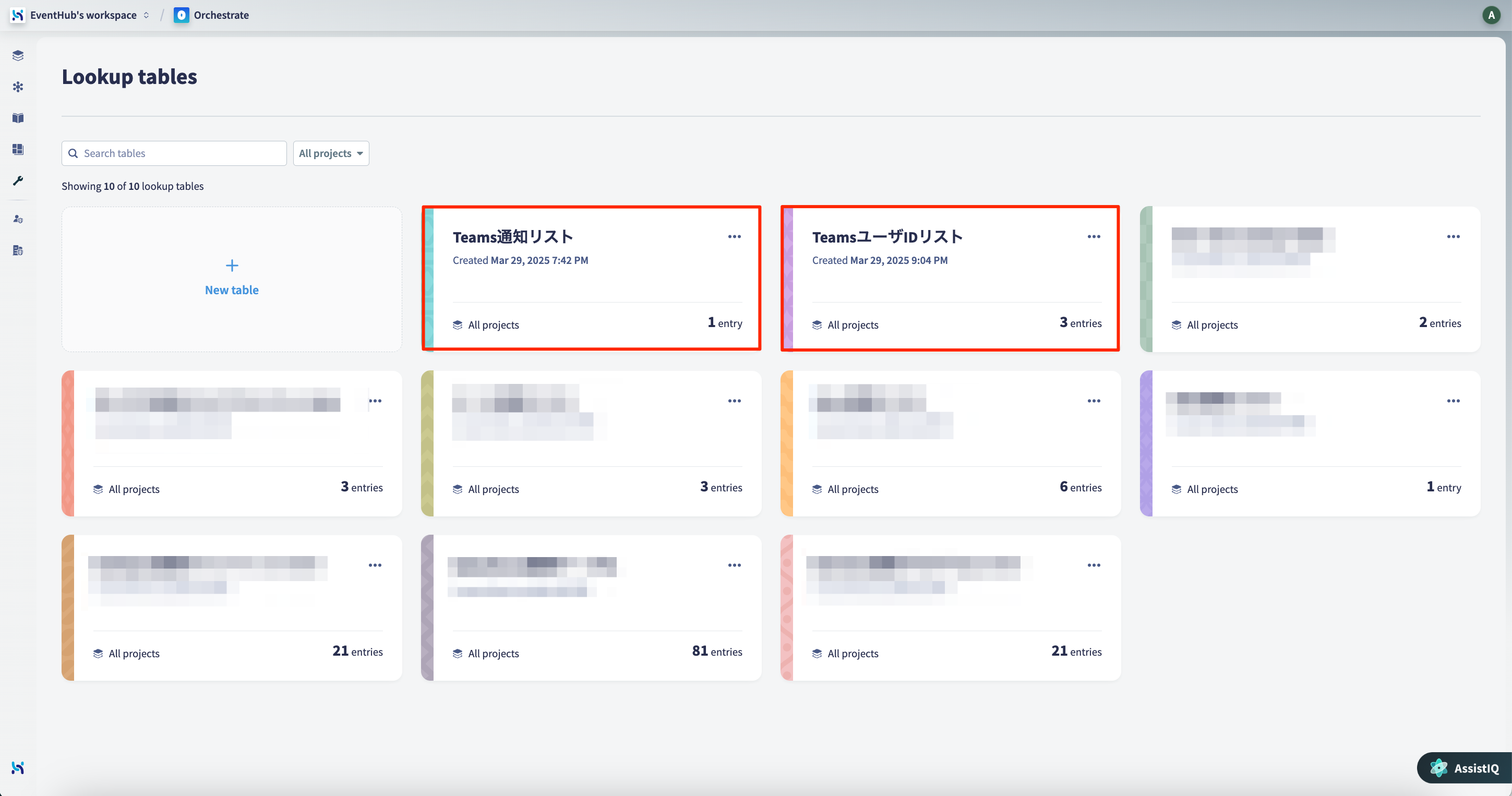Screen dimensions: 1512x796
Task: Click the search magnifier icon
Action: pos(74,153)
